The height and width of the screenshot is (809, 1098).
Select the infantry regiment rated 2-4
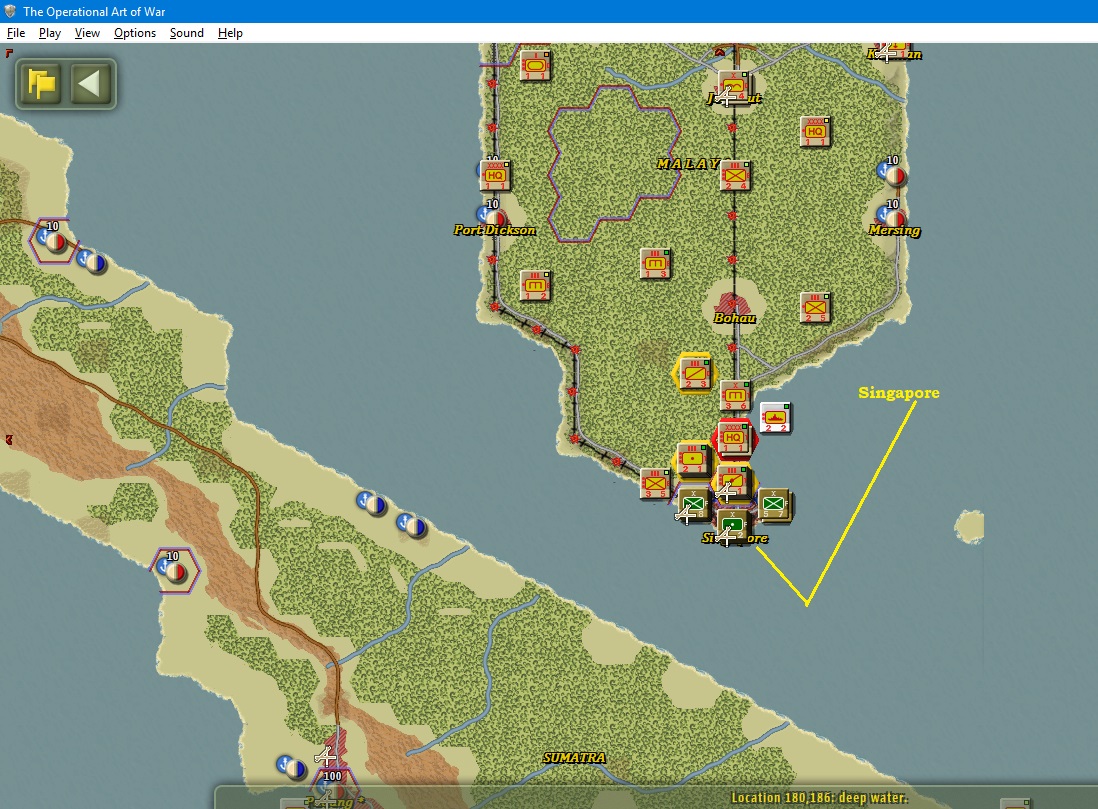735,175
